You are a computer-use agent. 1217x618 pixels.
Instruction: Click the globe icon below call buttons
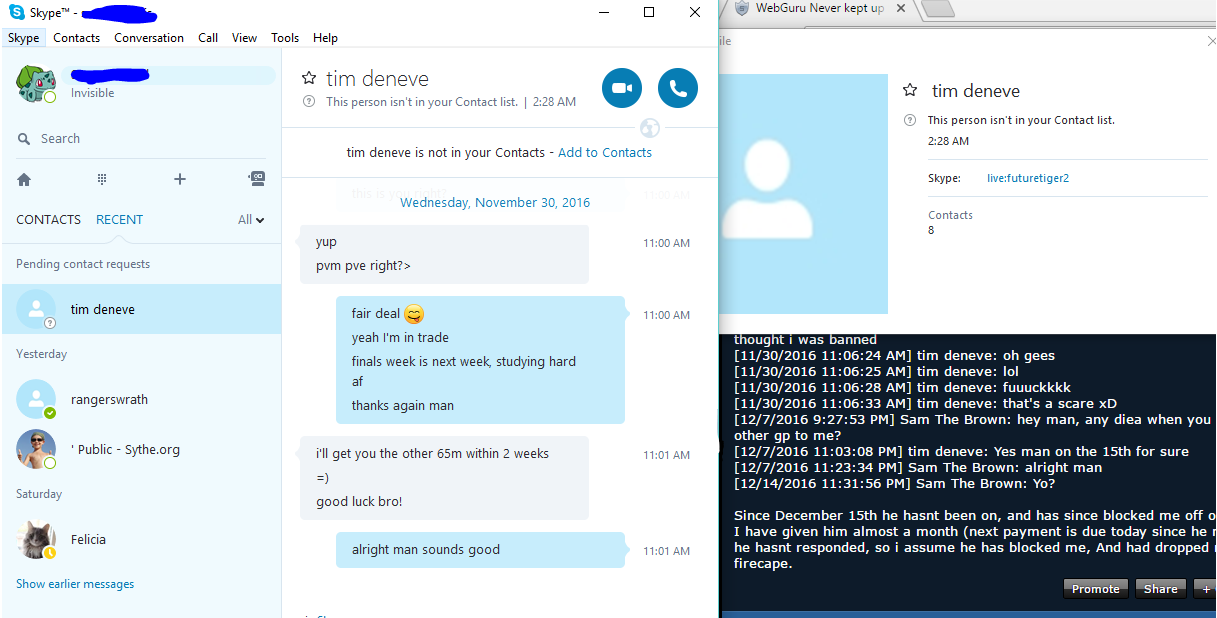[x=650, y=128]
